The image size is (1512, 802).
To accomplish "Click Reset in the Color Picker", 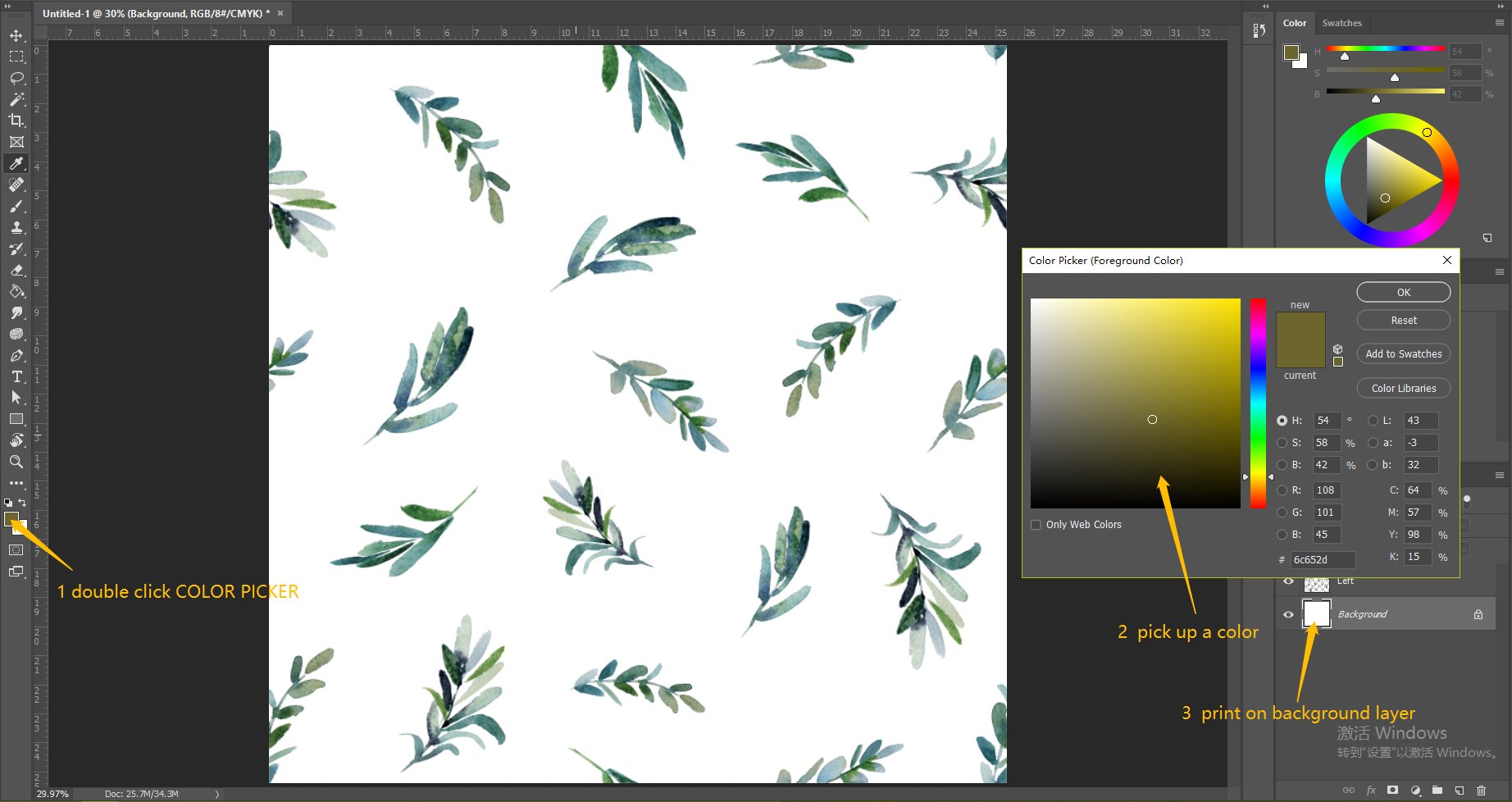I will (1404, 321).
